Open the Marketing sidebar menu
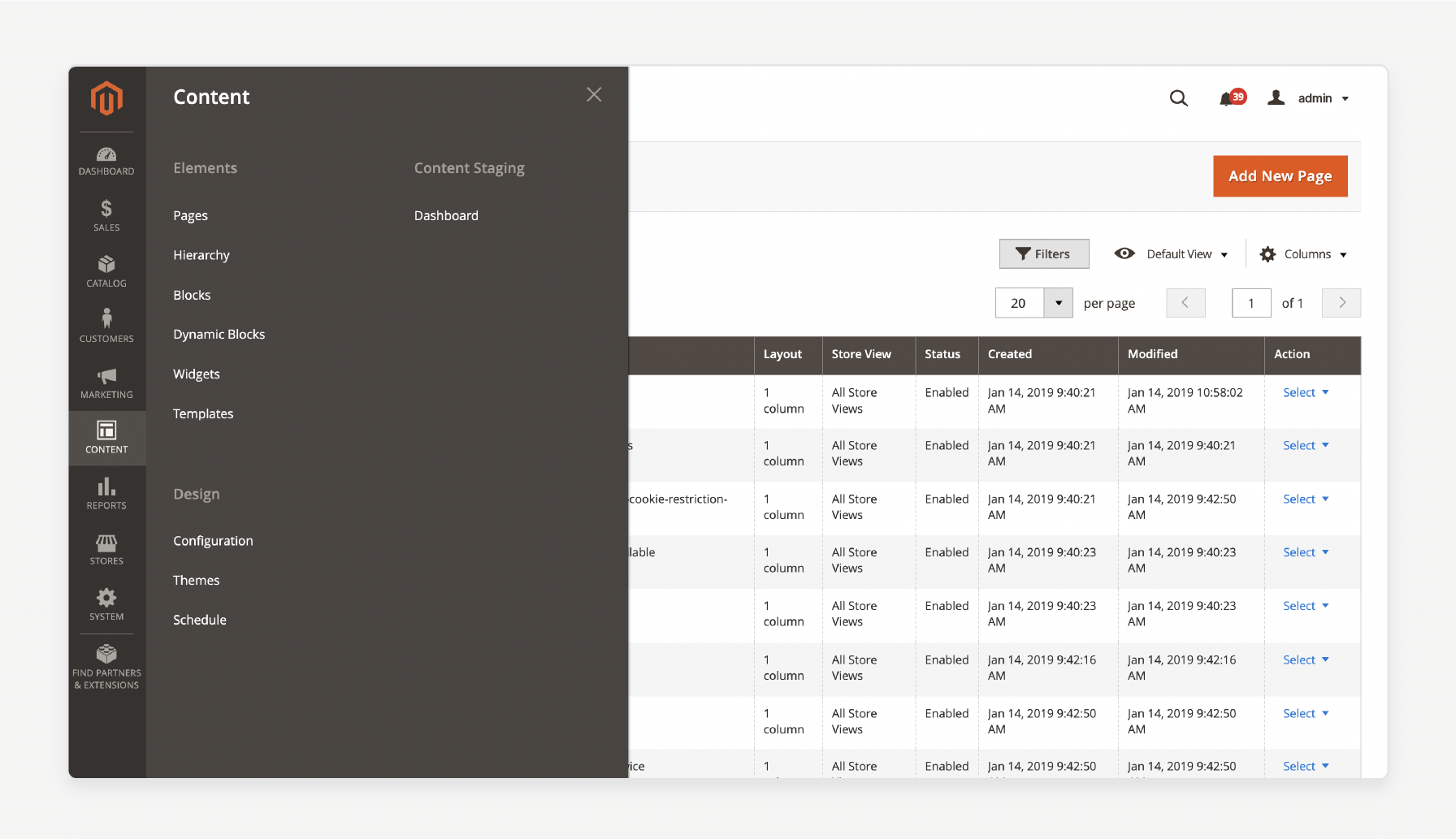Screen dimensions: 1456x839 click(106, 383)
